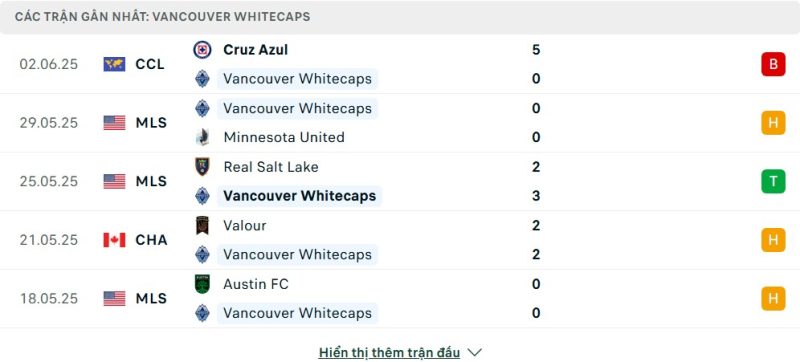Click the Real Salt Lake crest icon
Image resolution: width=800 pixels, height=362 pixels.
tap(202, 167)
